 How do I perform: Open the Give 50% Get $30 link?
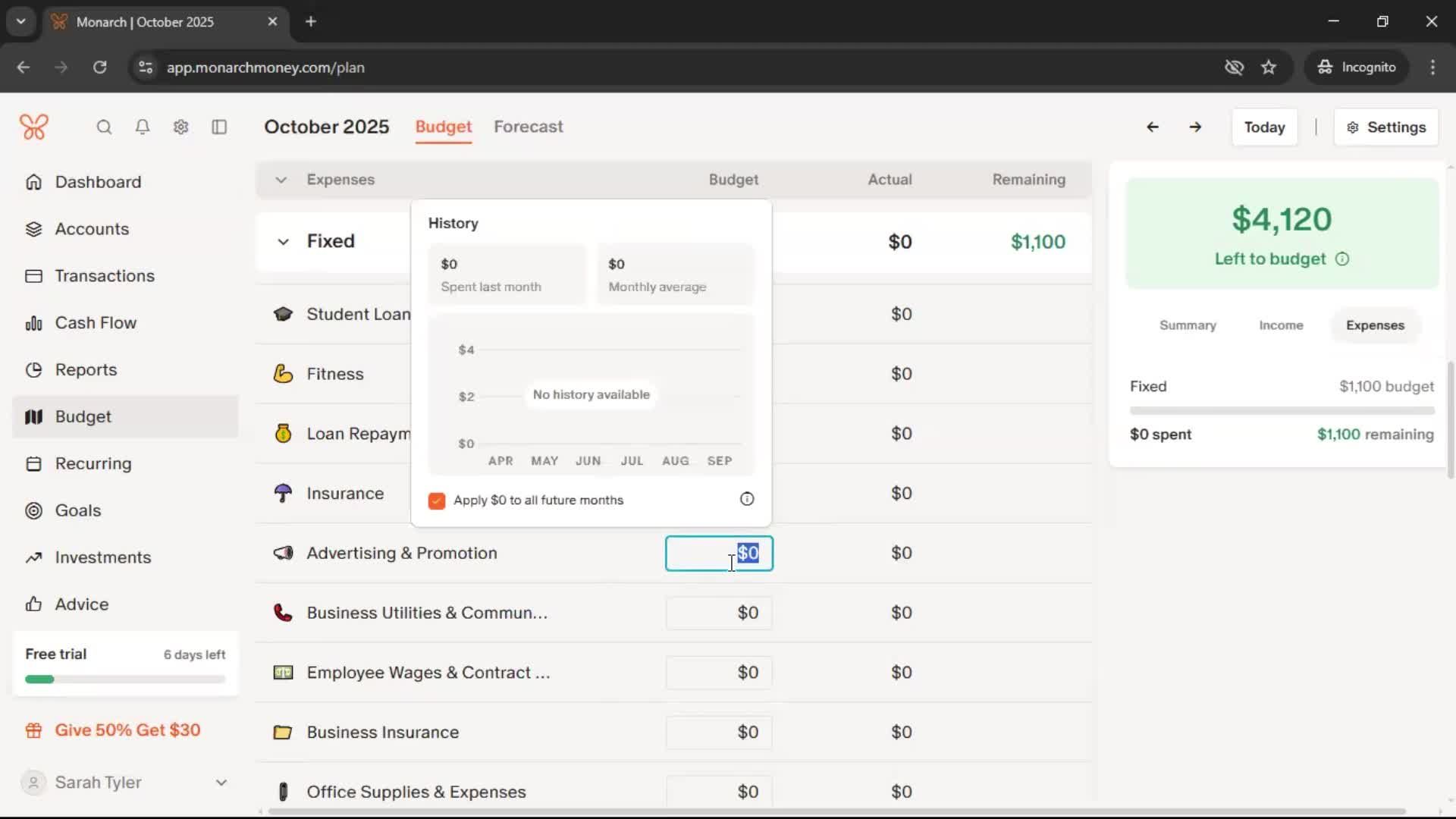click(127, 730)
